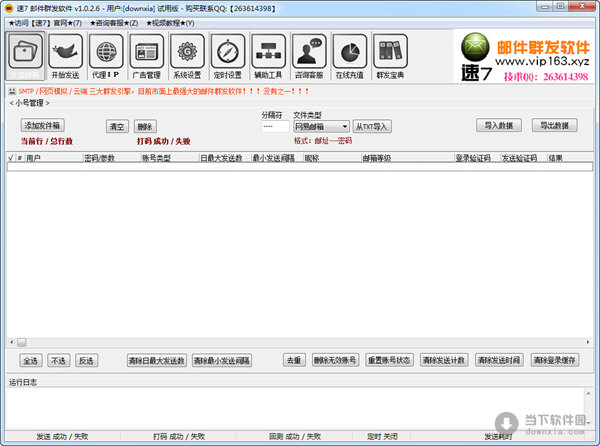Open menu ★视频教程★(Y)
The width and height of the screenshot is (600, 446).
coord(170,23)
